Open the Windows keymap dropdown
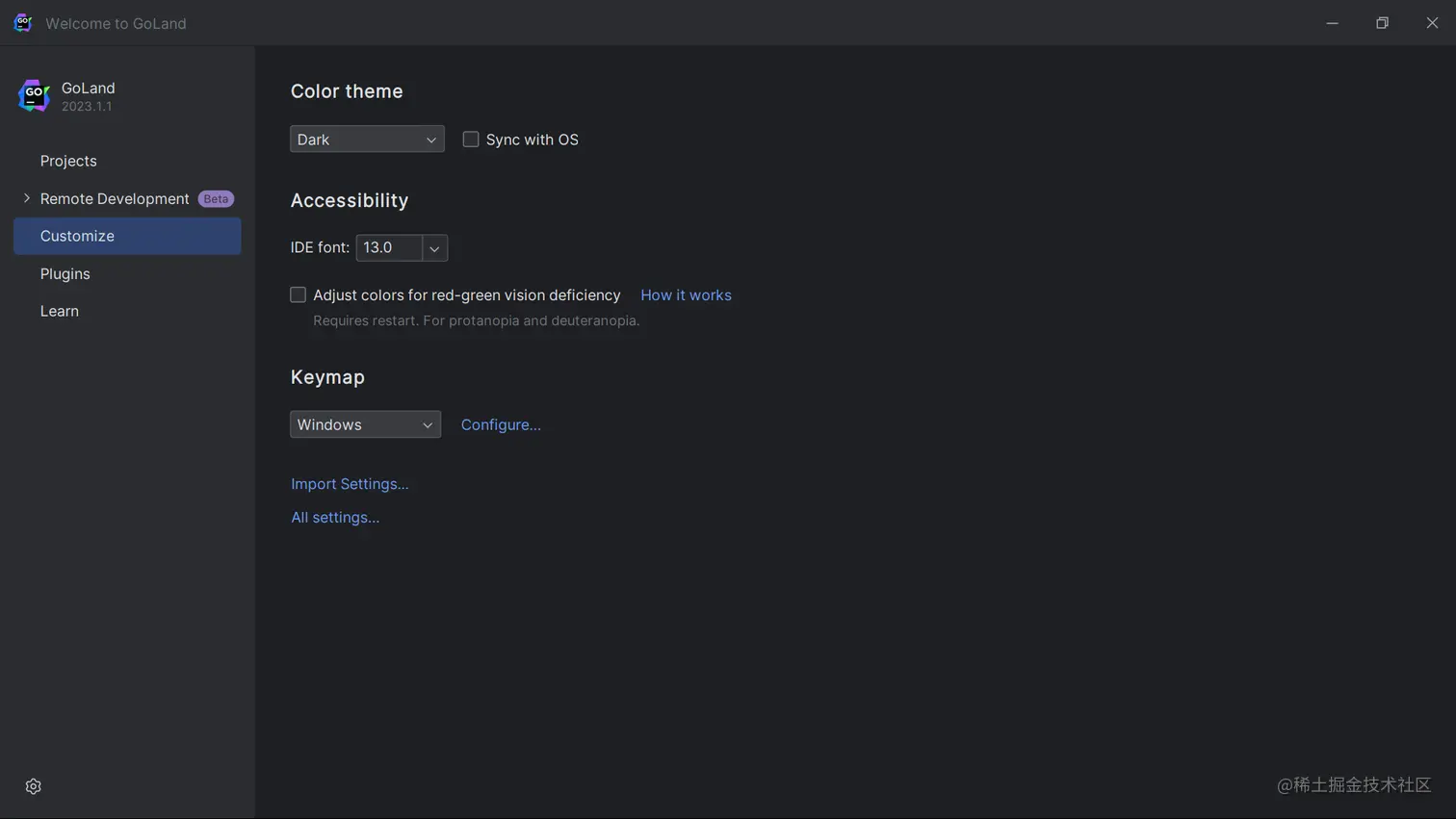Screen dimensions: 1456x819 (365, 424)
